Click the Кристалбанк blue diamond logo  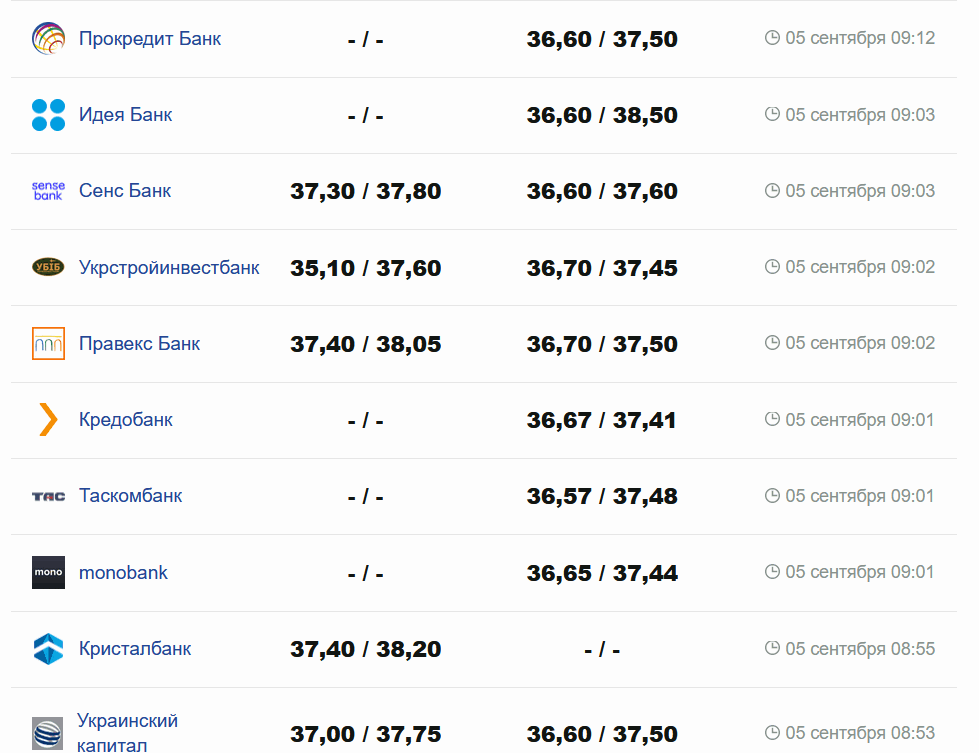click(48, 649)
